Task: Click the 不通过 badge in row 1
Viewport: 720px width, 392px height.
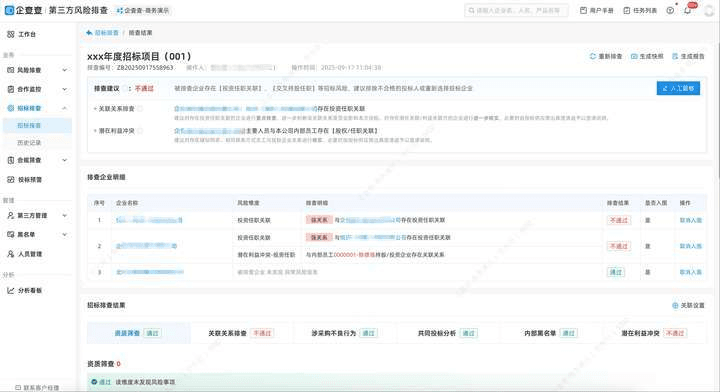Action: (619, 220)
